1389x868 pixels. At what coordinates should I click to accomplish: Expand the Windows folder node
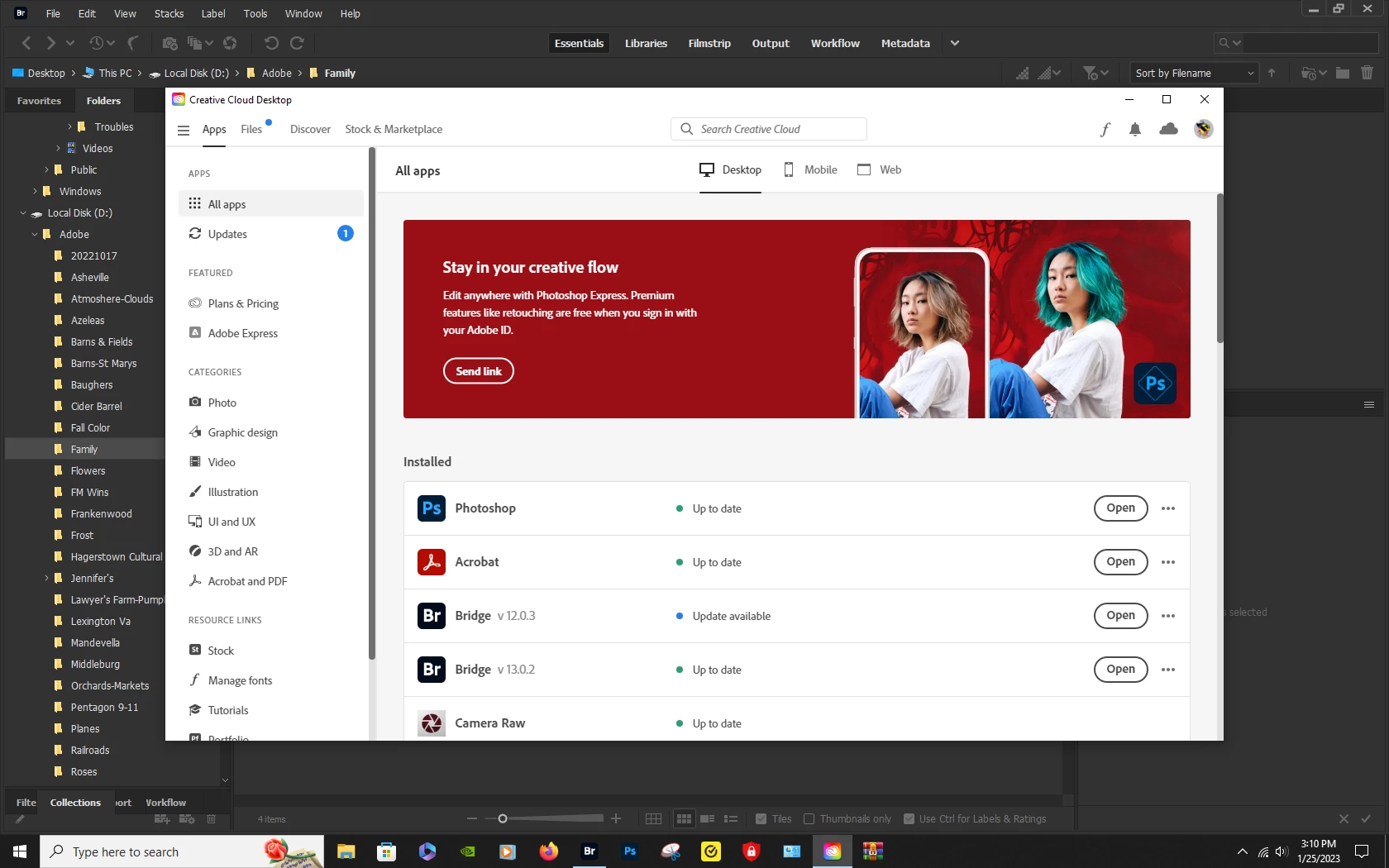[x=35, y=192]
